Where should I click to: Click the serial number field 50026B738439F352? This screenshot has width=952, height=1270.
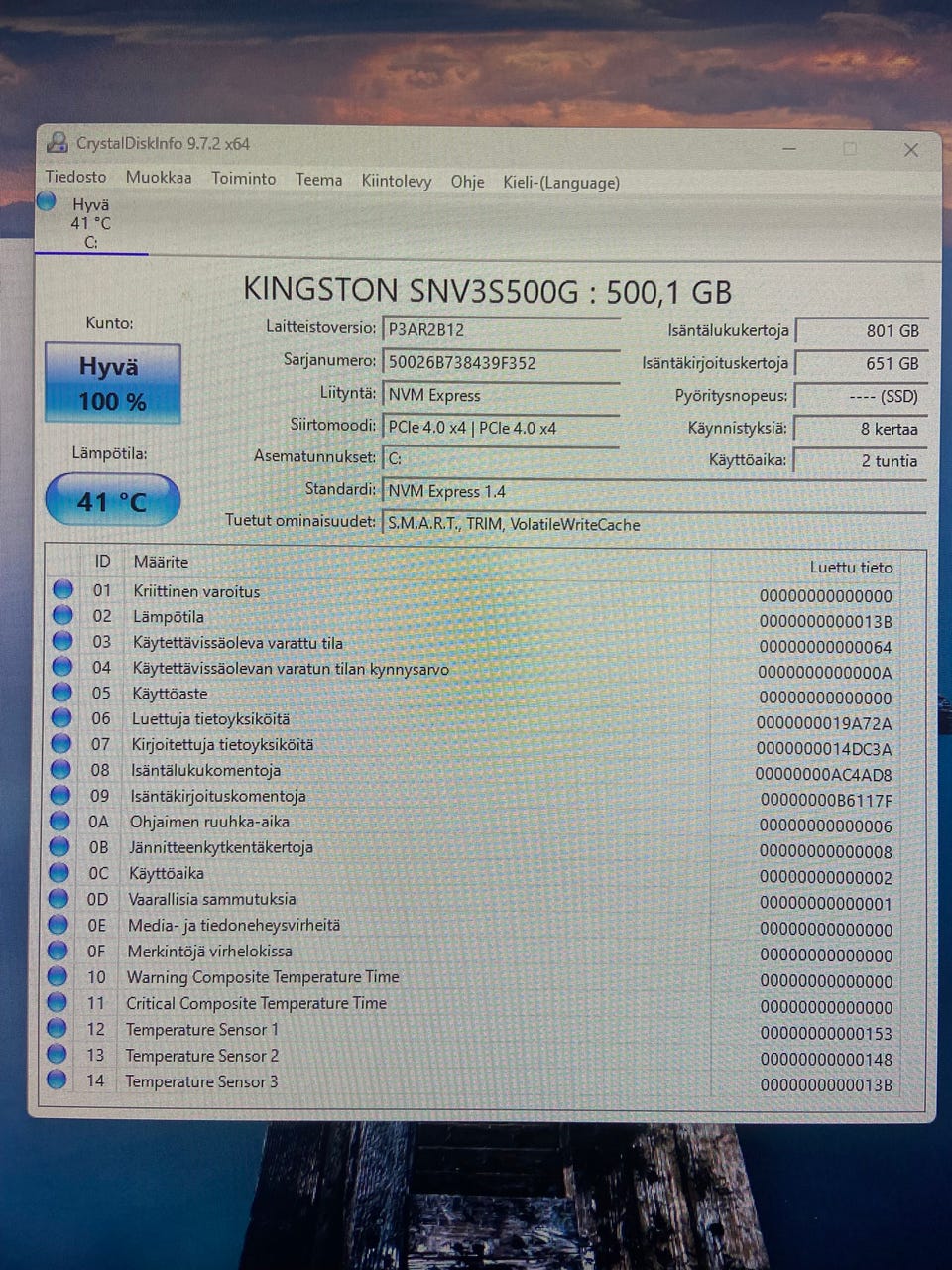click(x=501, y=363)
